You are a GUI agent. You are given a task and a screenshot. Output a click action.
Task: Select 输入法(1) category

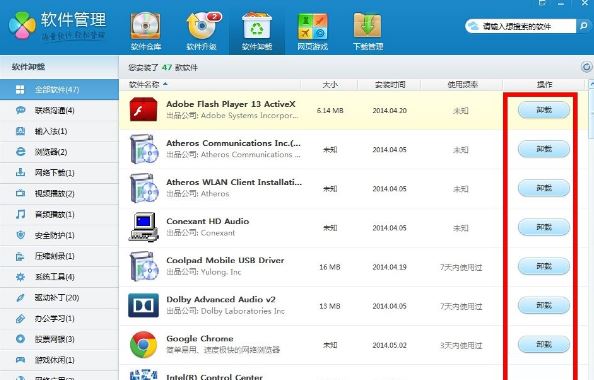tap(59, 131)
